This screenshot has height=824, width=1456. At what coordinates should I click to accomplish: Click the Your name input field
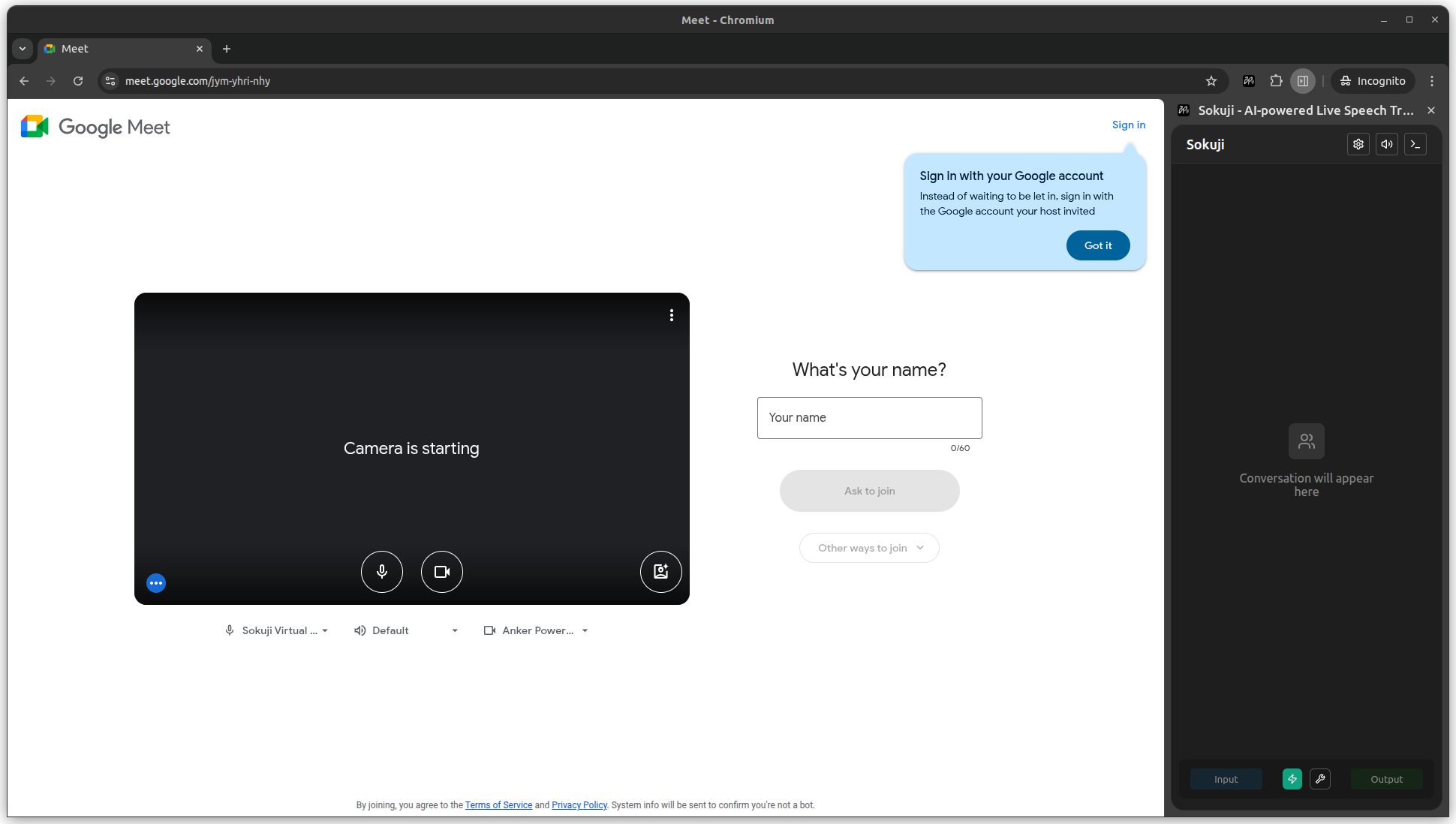tap(869, 418)
